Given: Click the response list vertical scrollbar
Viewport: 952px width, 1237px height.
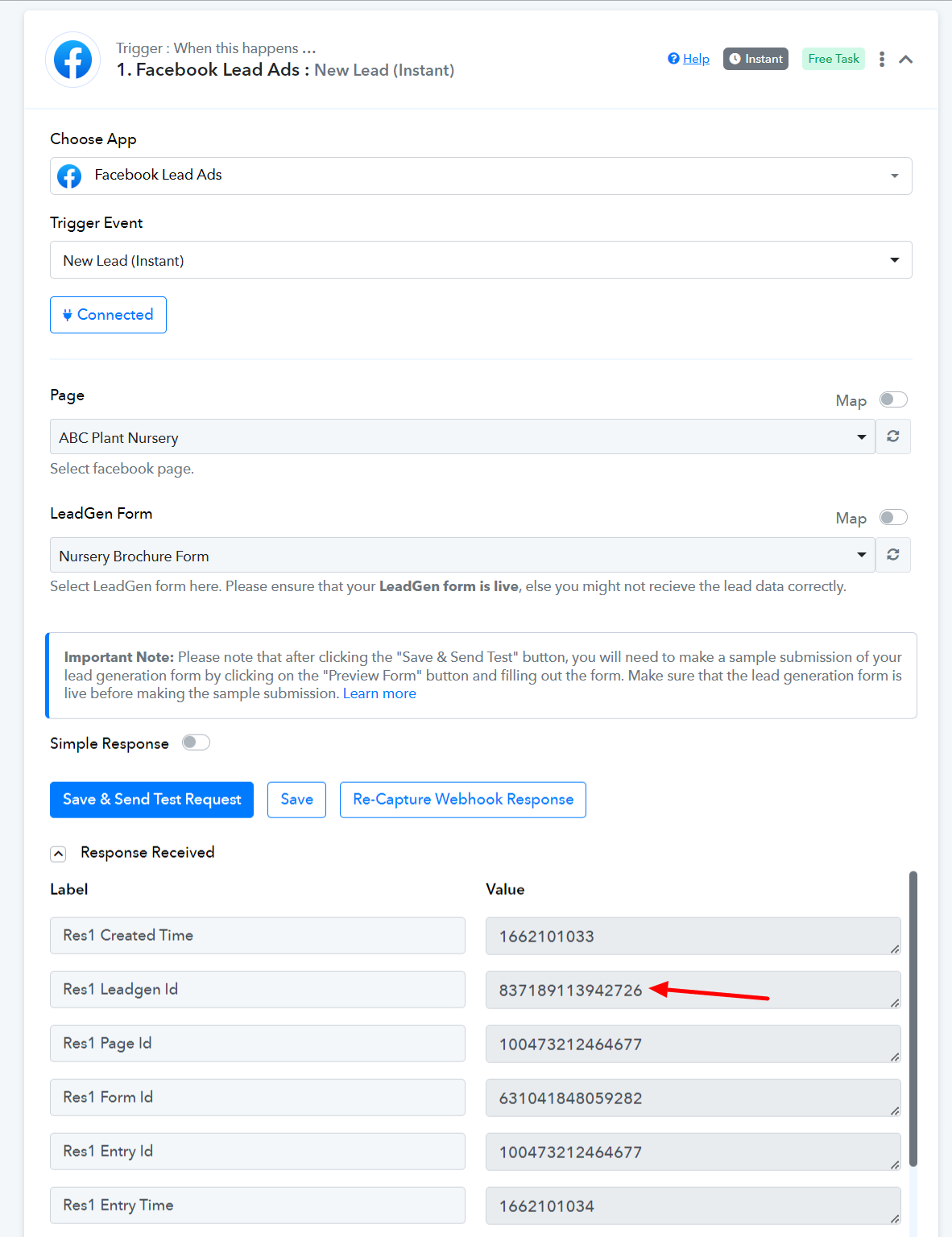Looking at the screenshot, I should click(913, 1019).
